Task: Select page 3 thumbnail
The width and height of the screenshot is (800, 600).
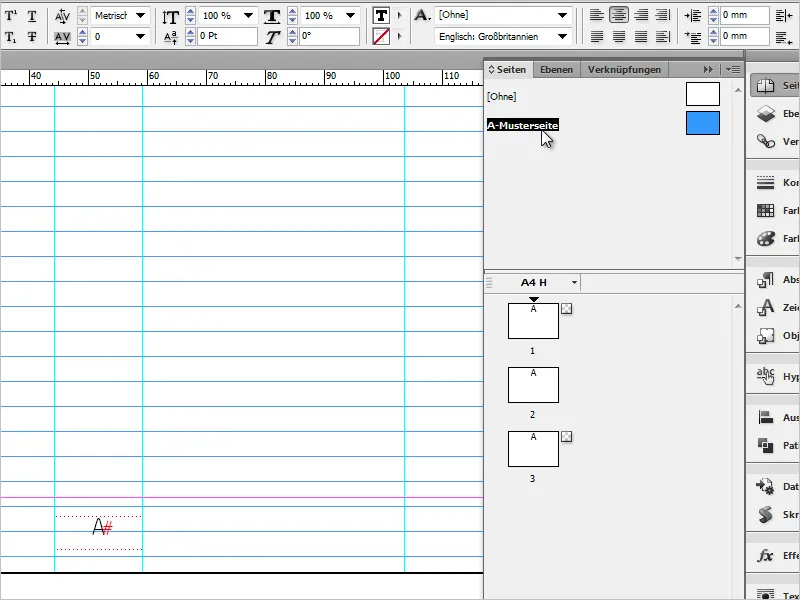Action: [533, 448]
